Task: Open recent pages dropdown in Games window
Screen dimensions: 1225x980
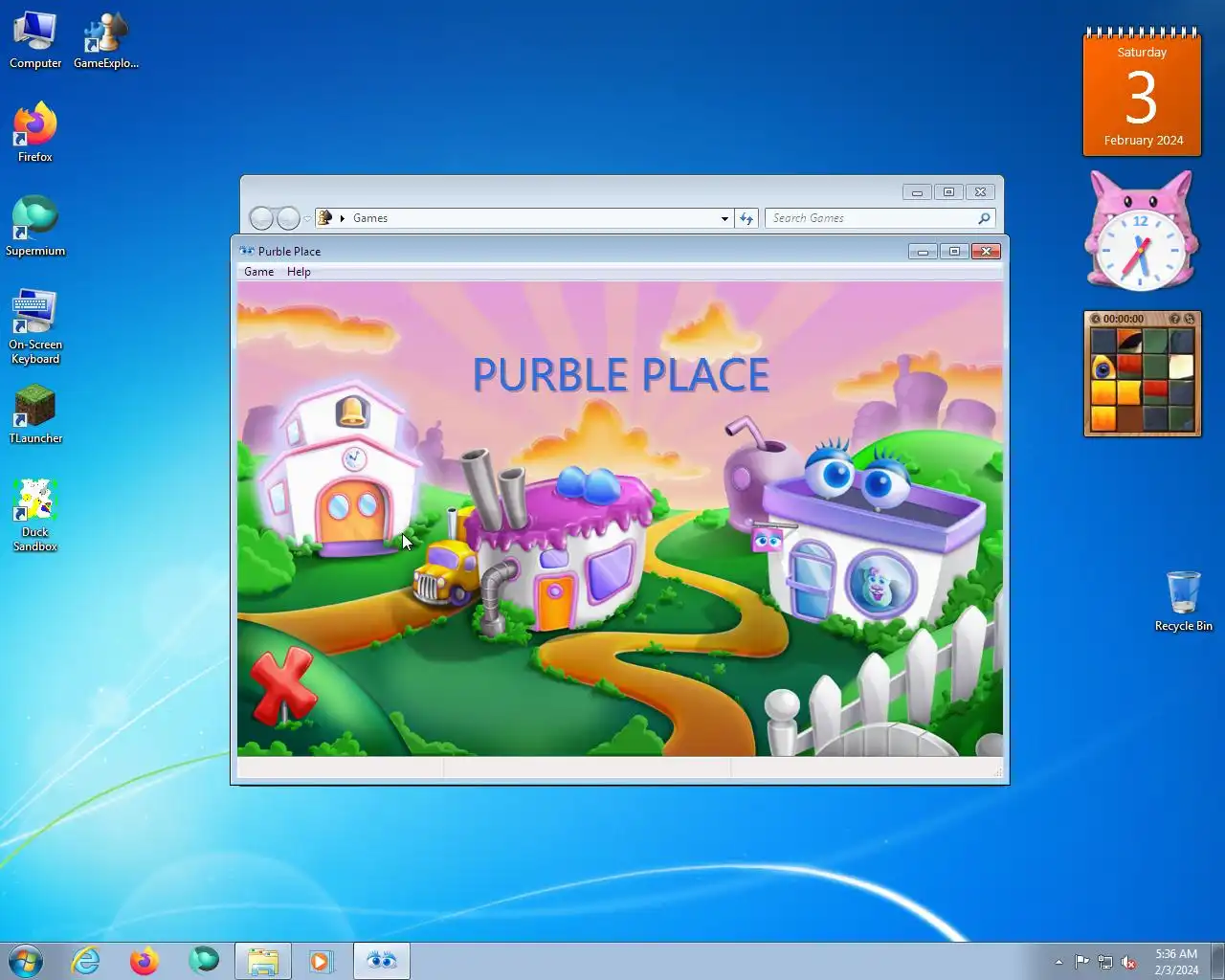Action: tap(307, 219)
